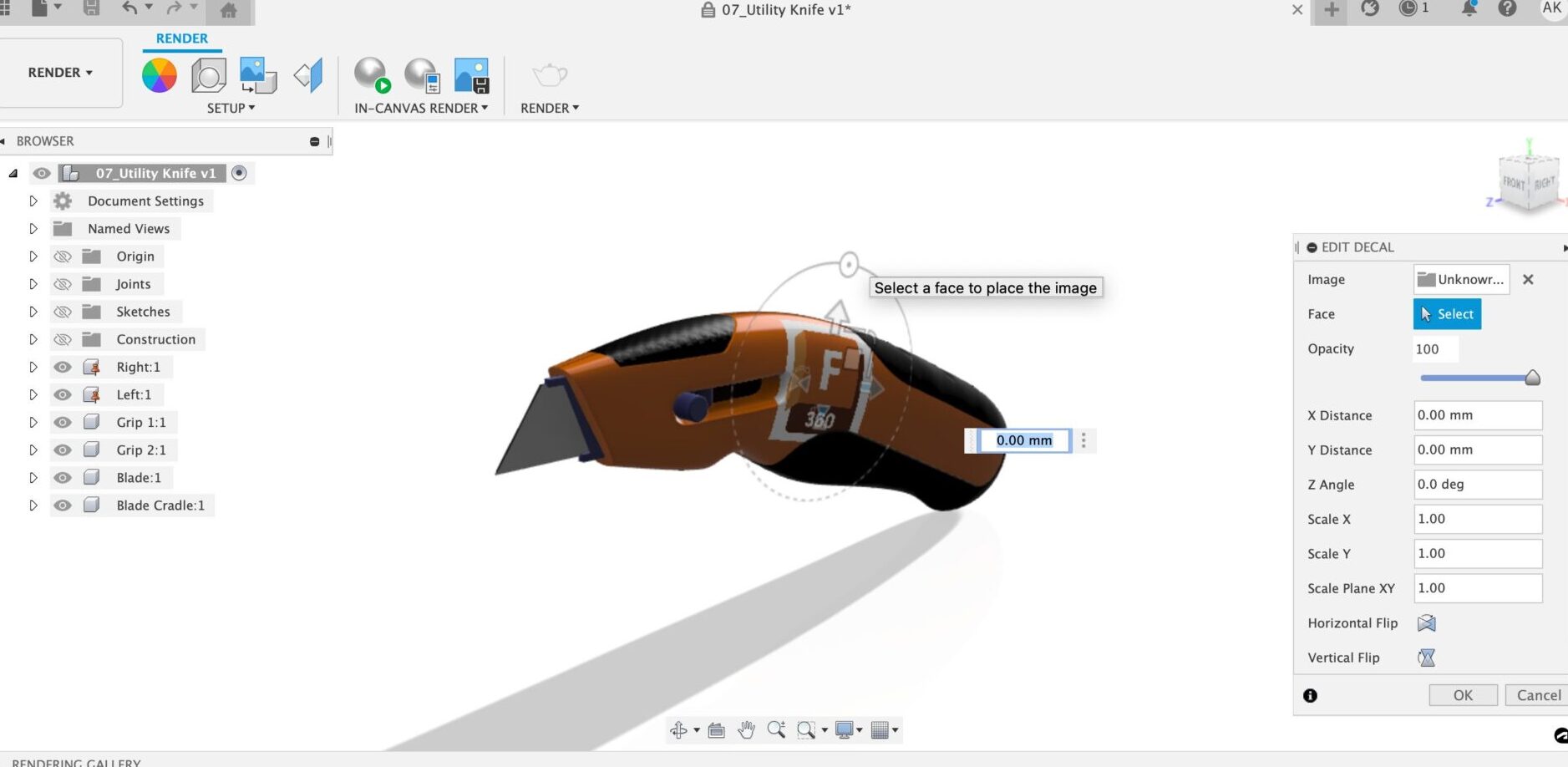
Task: Switch to the RENDER tab
Action: point(181,38)
